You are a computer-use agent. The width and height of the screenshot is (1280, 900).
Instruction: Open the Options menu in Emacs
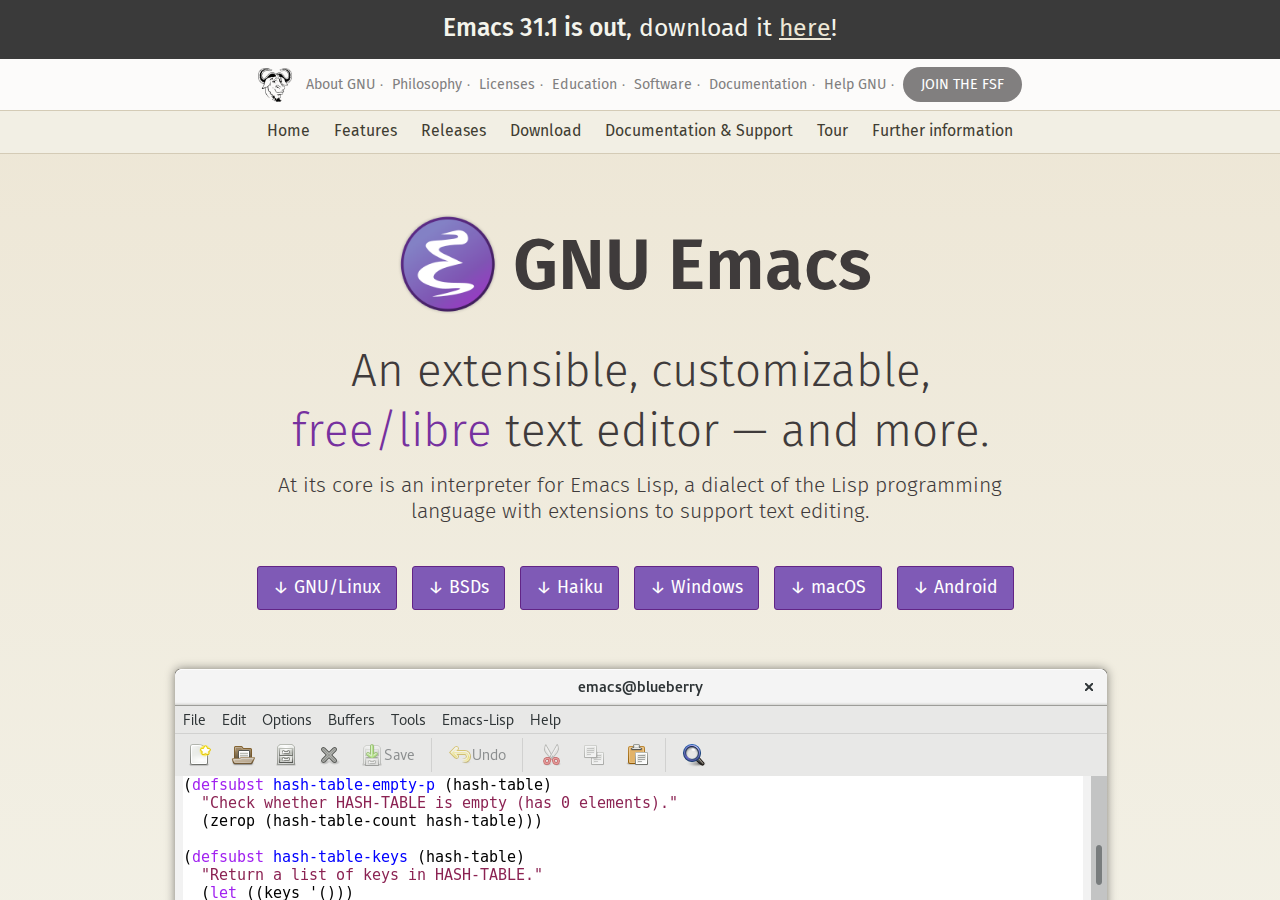pyautogui.click(x=287, y=720)
